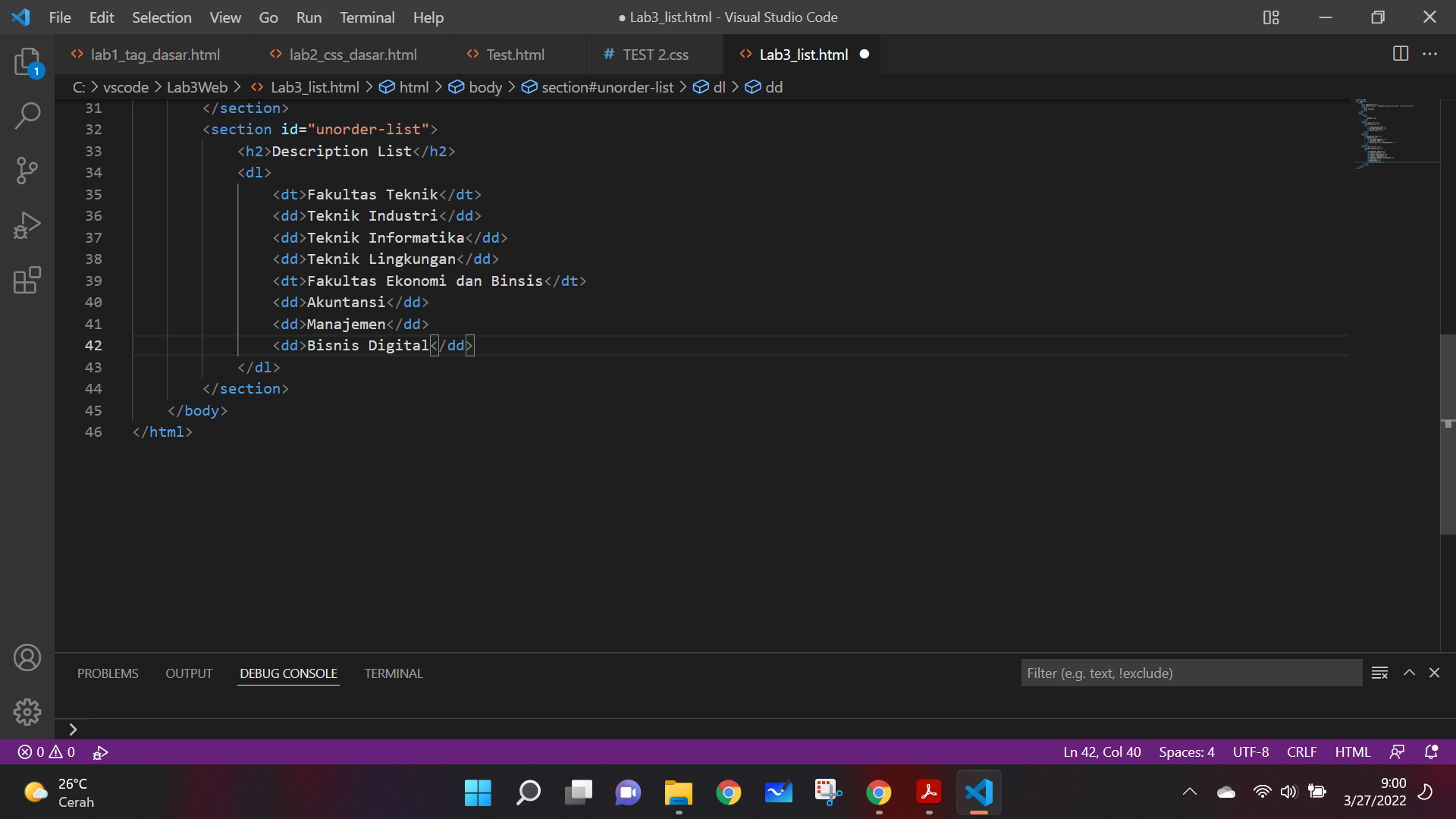Image resolution: width=1456 pixels, height=819 pixels.
Task: Expand the dl breadcrumb dropdown
Action: (x=717, y=86)
